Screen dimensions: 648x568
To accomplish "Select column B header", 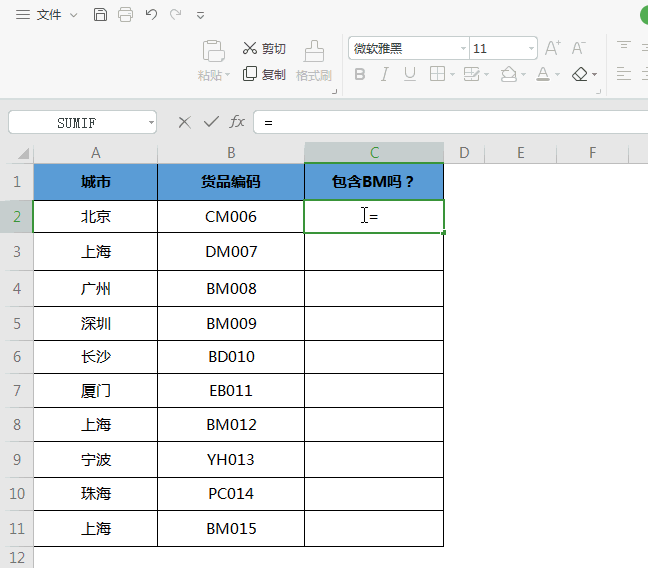I will pyautogui.click(x=231, y=153).
